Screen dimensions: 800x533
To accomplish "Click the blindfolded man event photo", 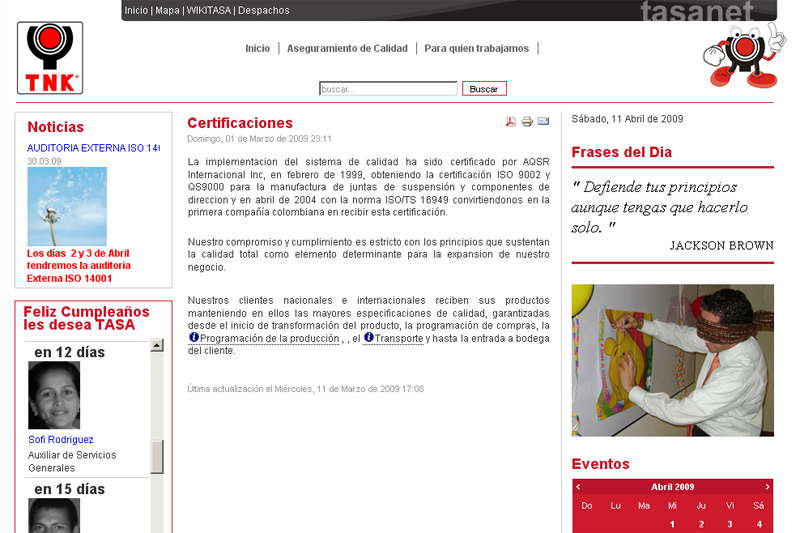I will [x=672, y=360].
